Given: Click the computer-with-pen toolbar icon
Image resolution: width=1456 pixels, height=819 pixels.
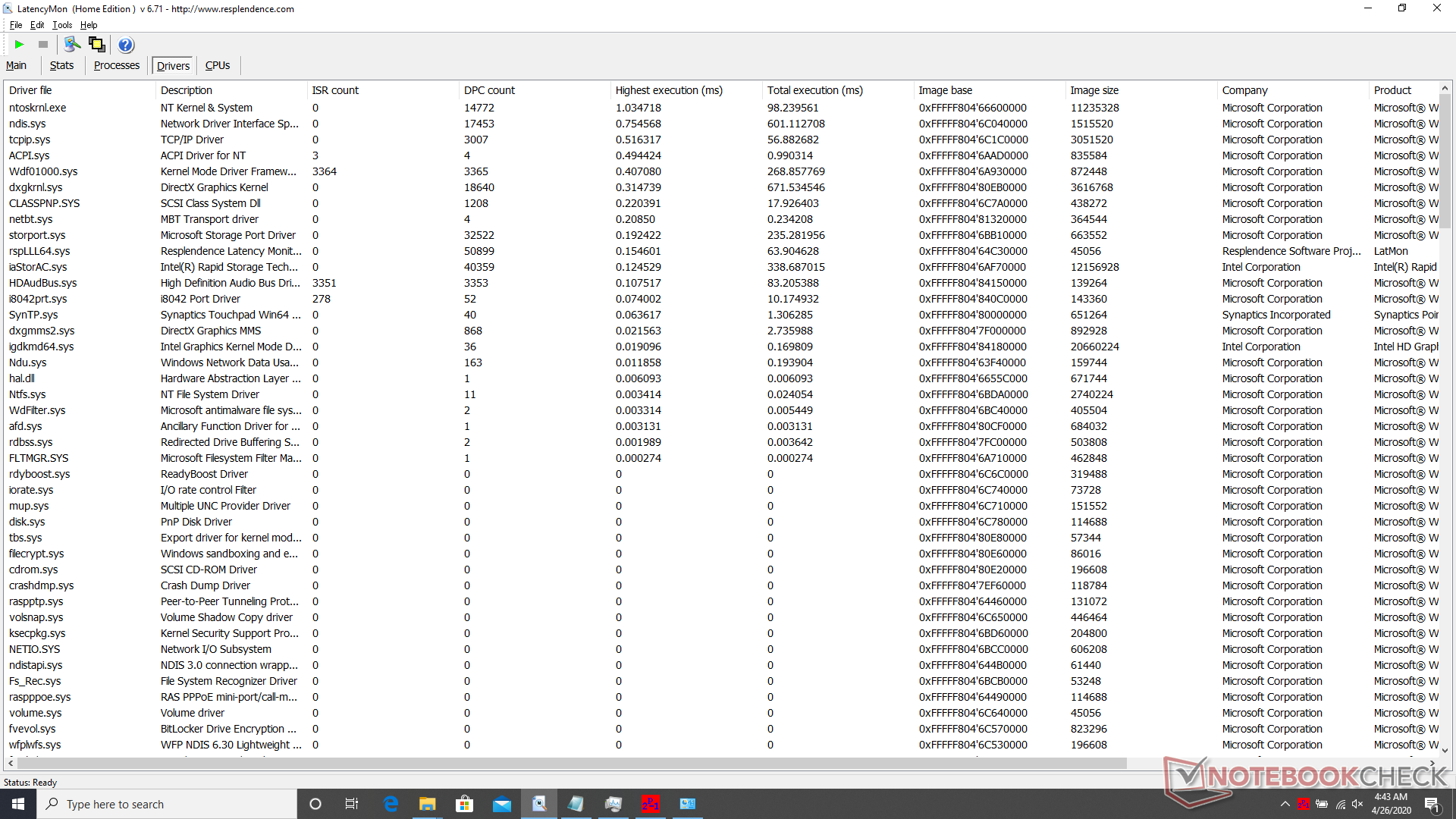Looking at the screenshot, I should pyautogui.click(x=72, y=45).
